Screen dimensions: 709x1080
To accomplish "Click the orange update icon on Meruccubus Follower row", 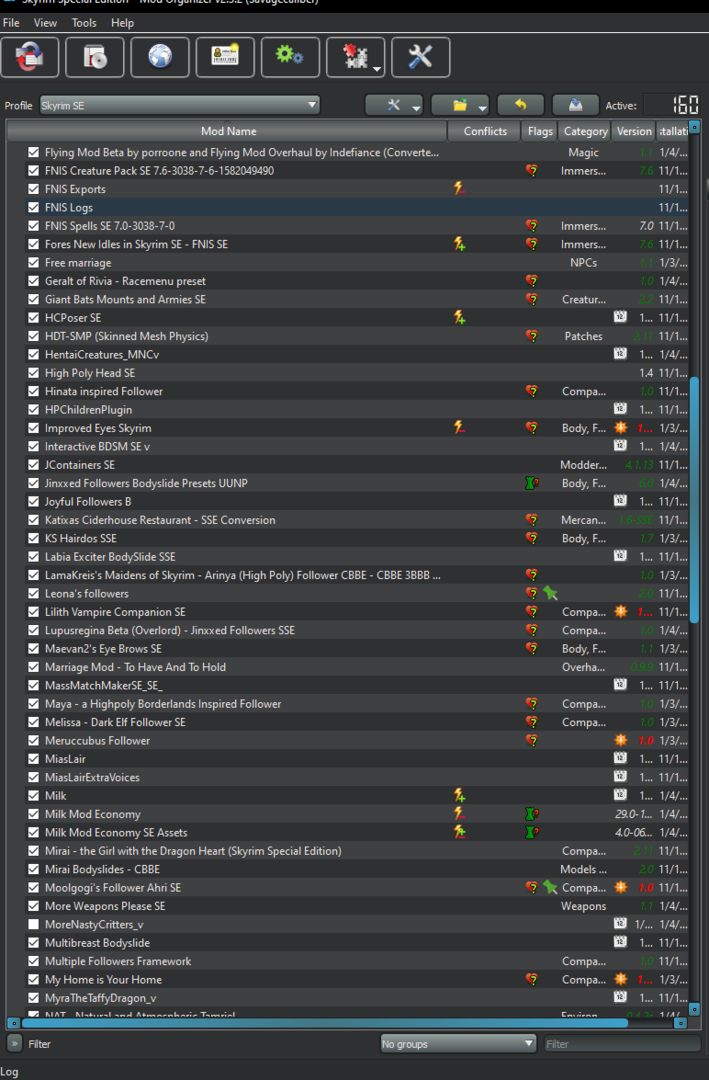I will tap(621, 740).
